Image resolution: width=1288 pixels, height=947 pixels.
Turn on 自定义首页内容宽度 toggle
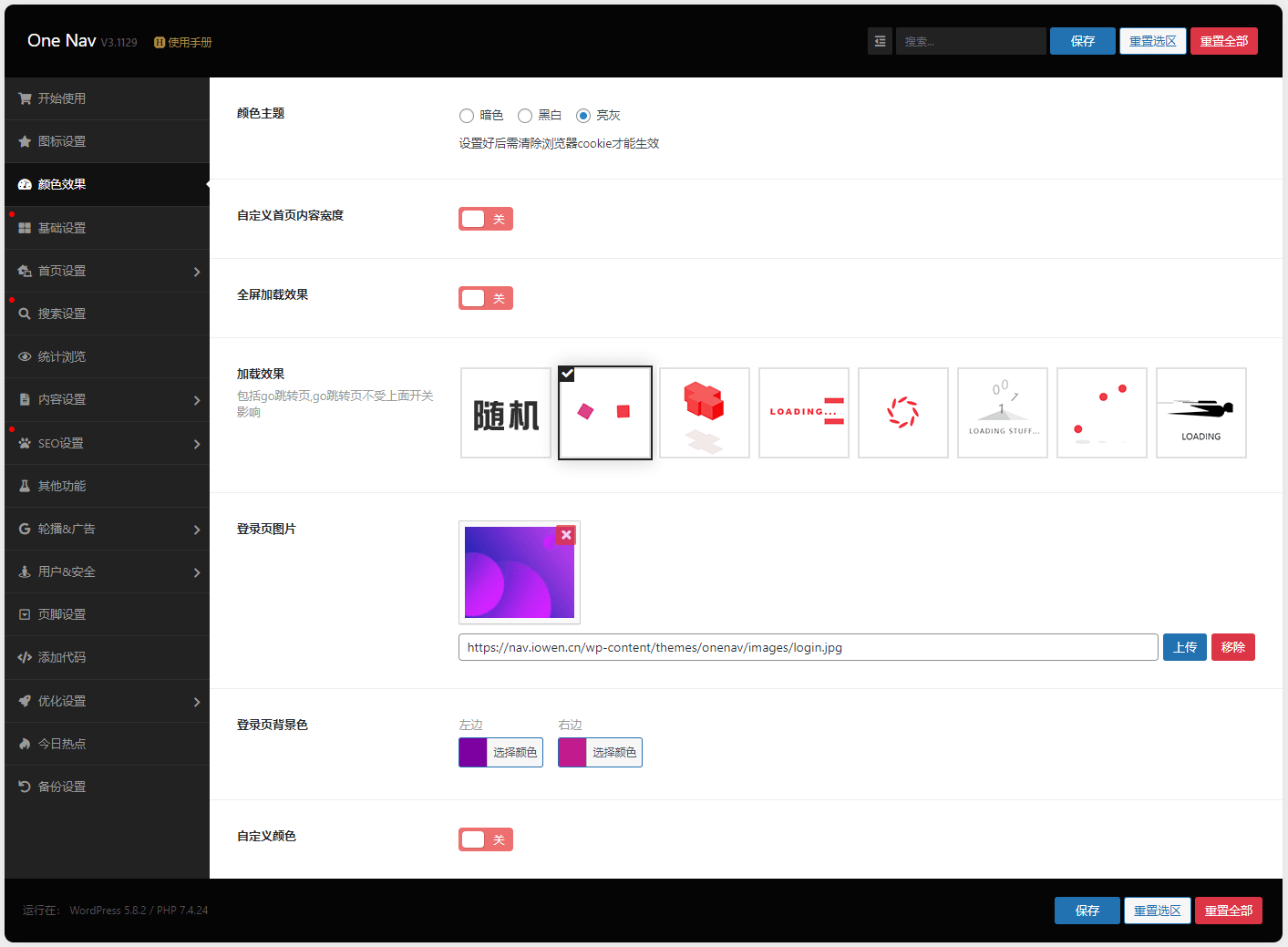pyautogui.click(x=485, y=219)
